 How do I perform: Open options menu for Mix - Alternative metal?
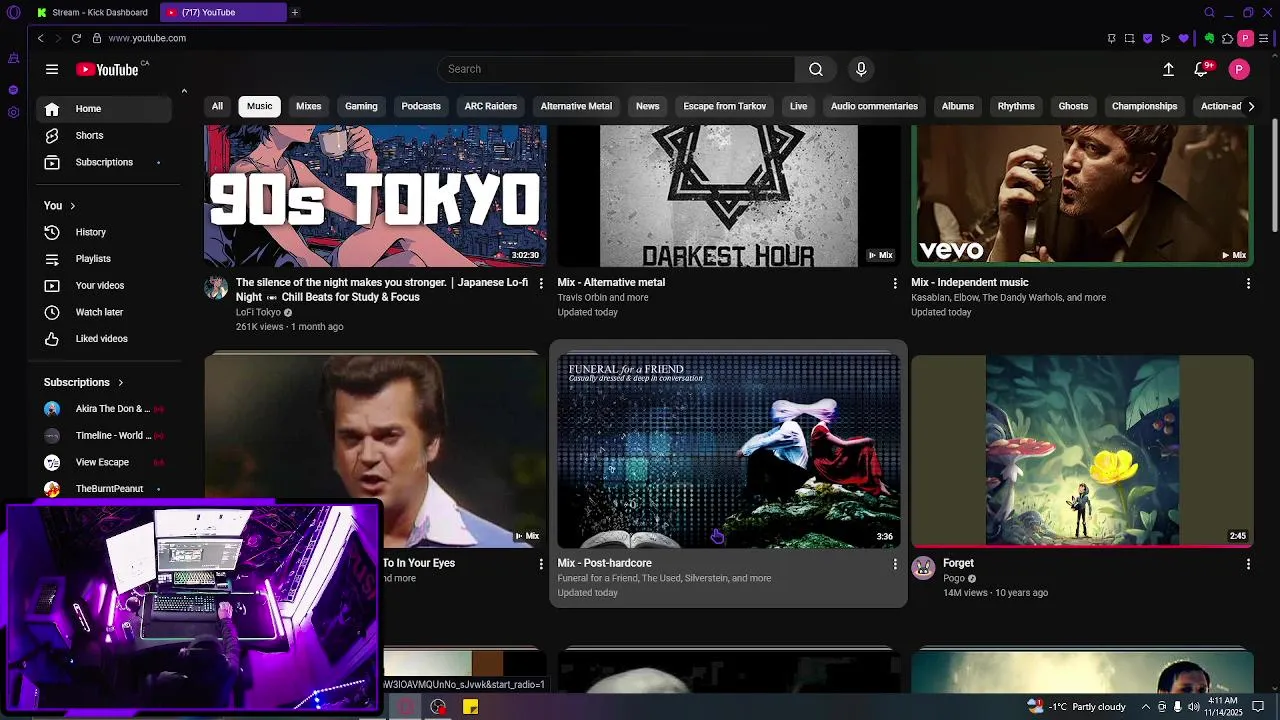(895, 284)
